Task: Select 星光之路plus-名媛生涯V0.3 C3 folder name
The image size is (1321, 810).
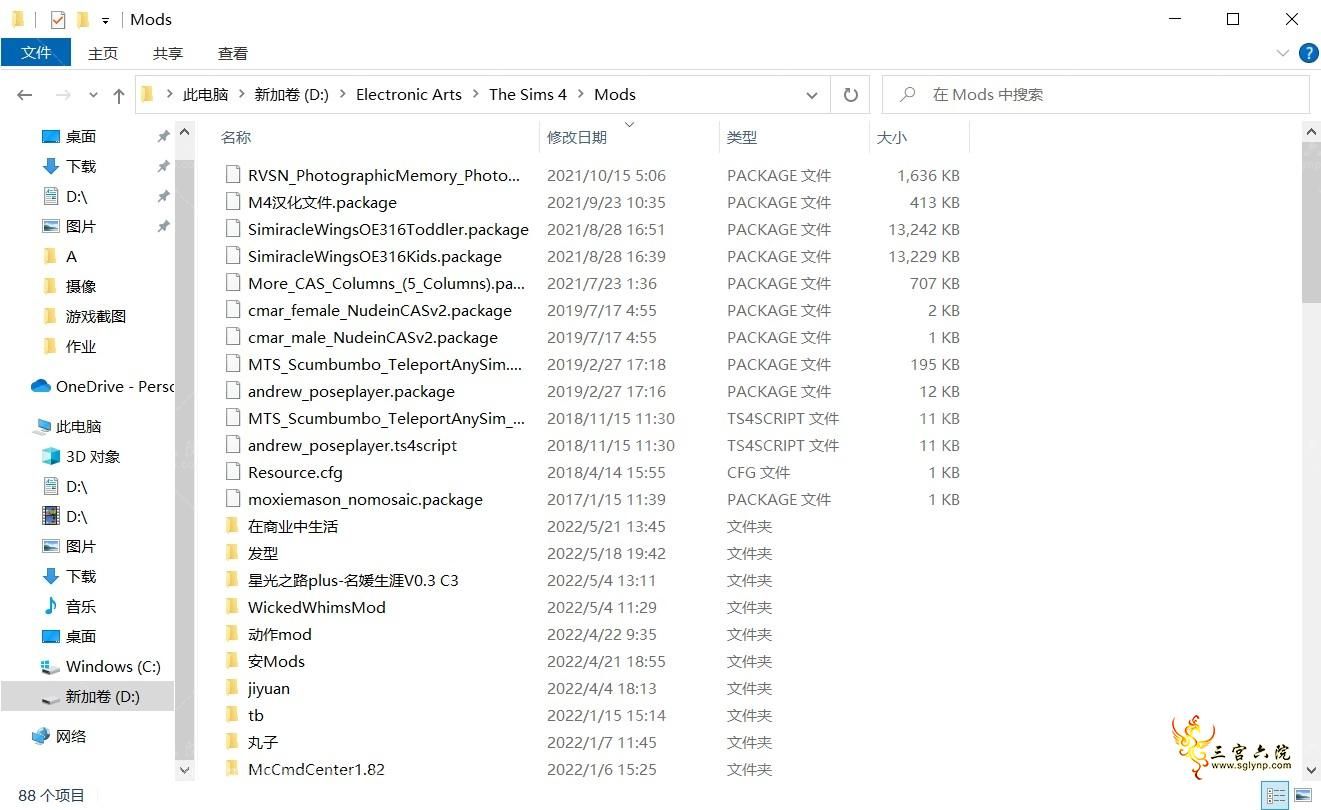Action: tap(353, 580)
